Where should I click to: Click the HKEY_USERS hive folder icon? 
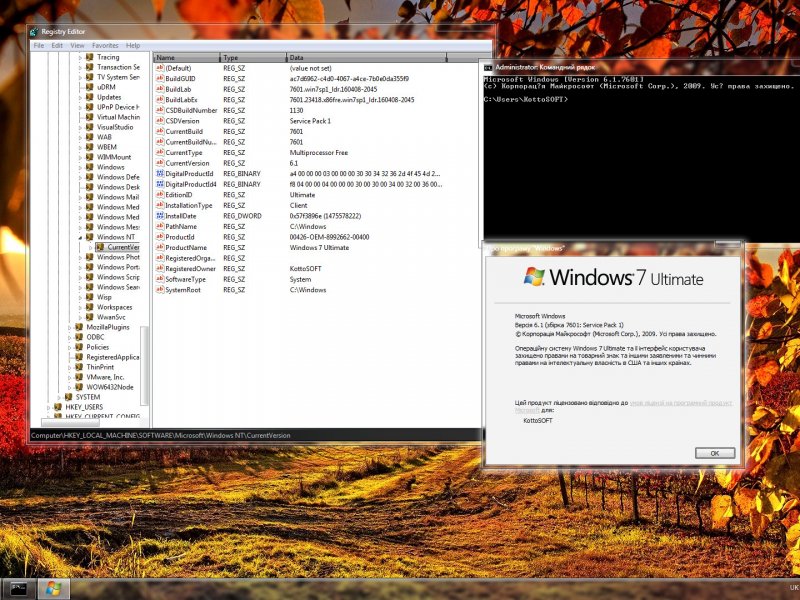click(58, 407)
